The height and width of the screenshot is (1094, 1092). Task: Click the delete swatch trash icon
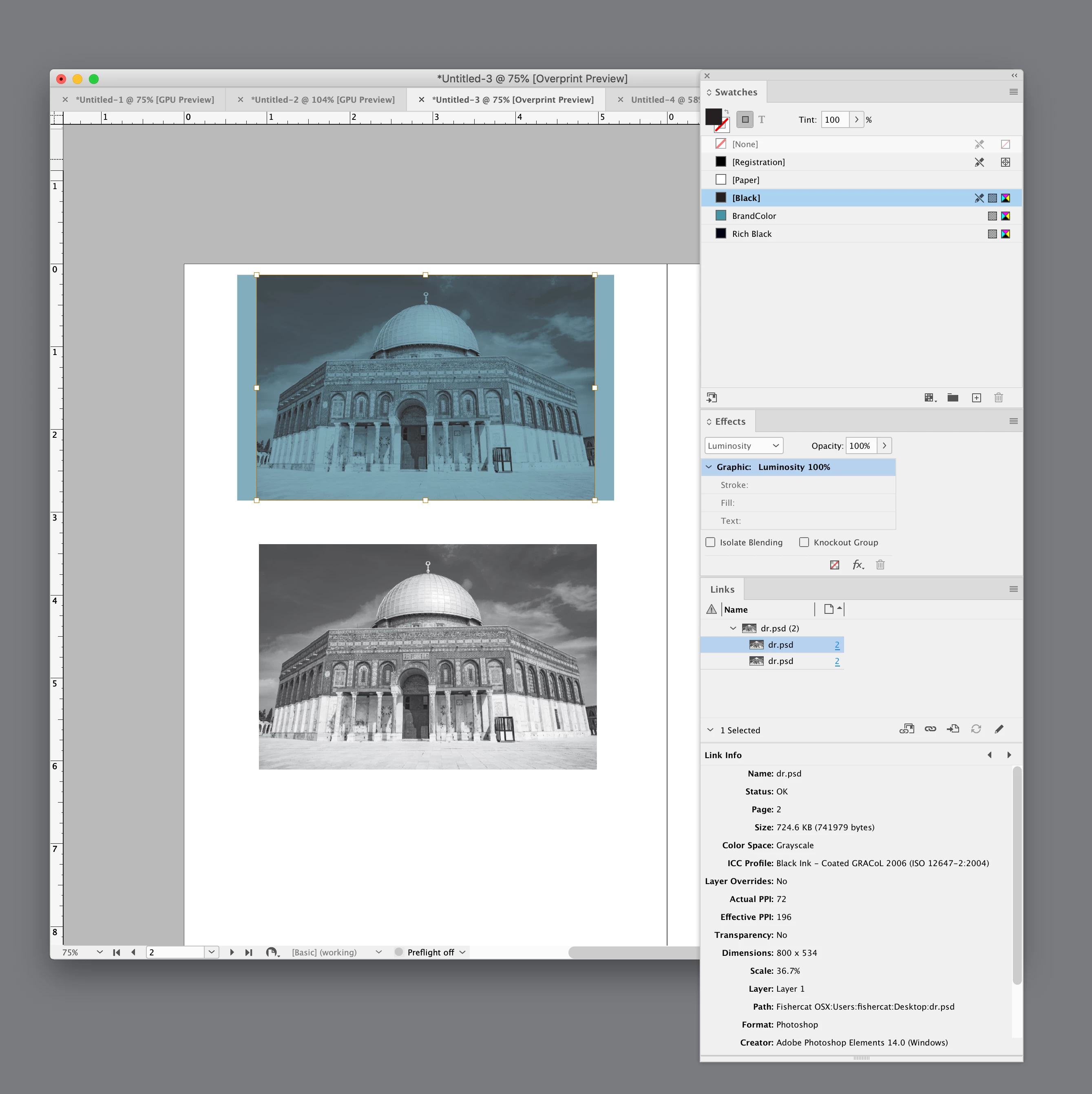(x=999, y=397)
